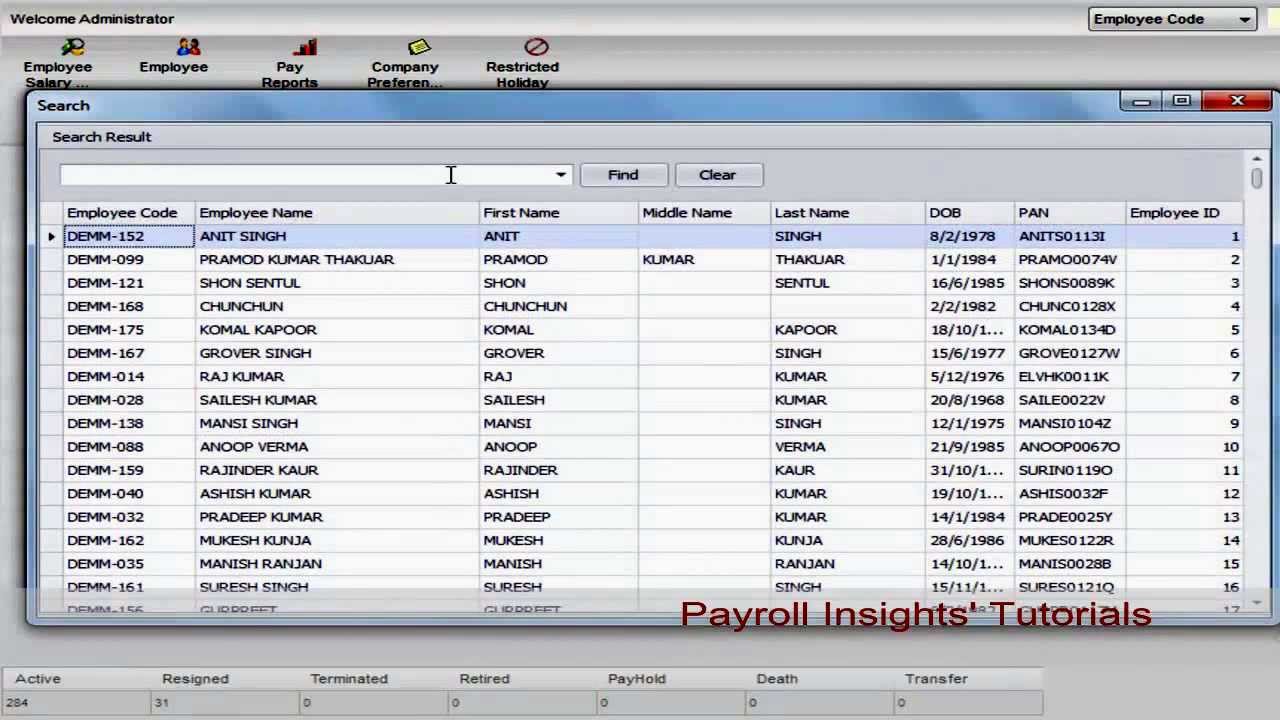Click the Active status label
1280x720 pixels.
click(x=38, y=679)
